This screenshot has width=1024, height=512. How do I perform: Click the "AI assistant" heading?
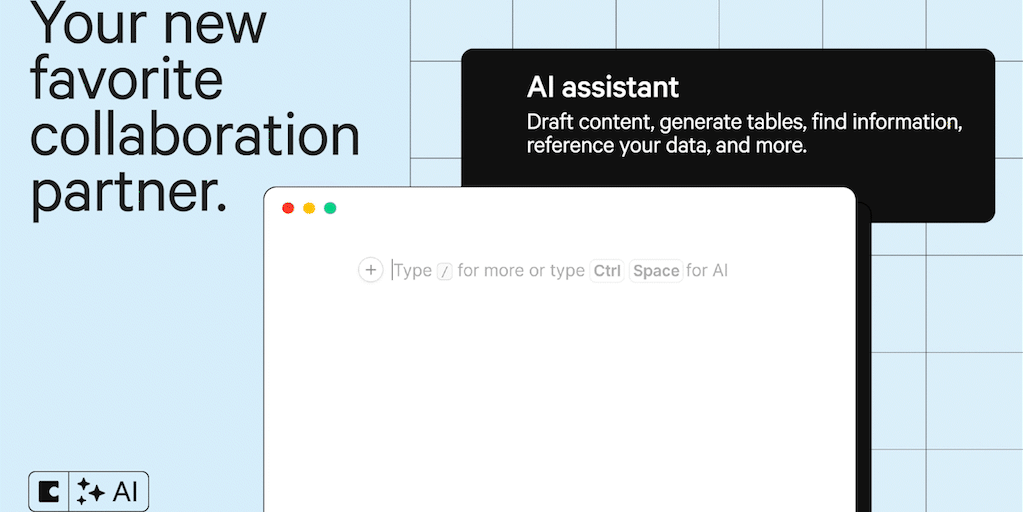click(602, 87)
